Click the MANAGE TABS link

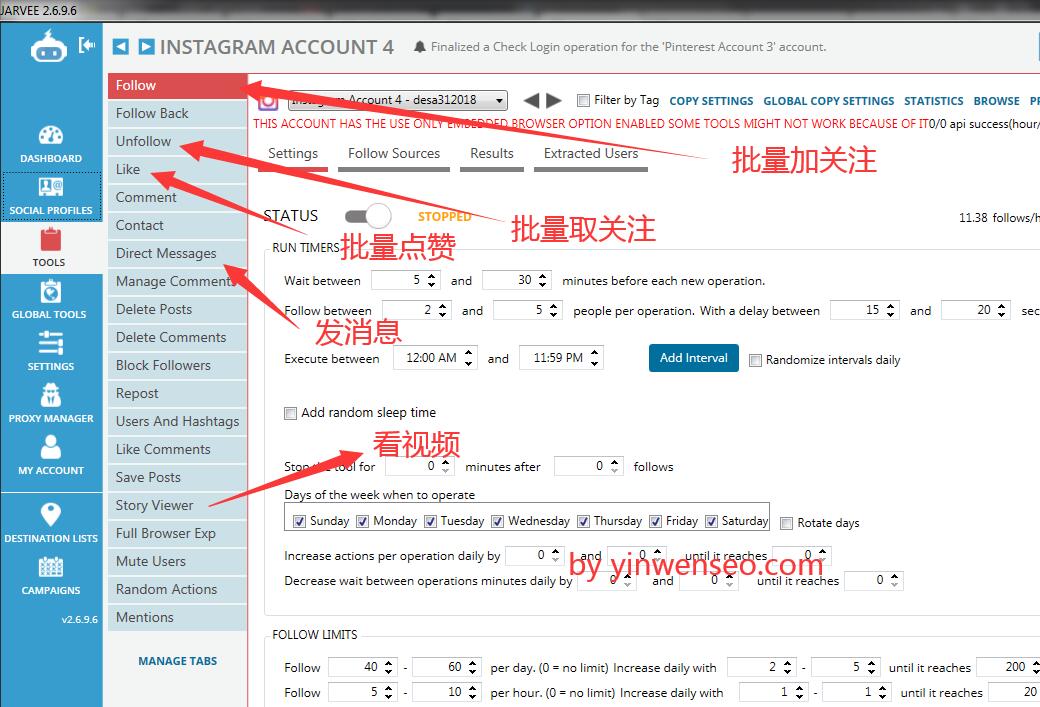(x=177, y=661)
